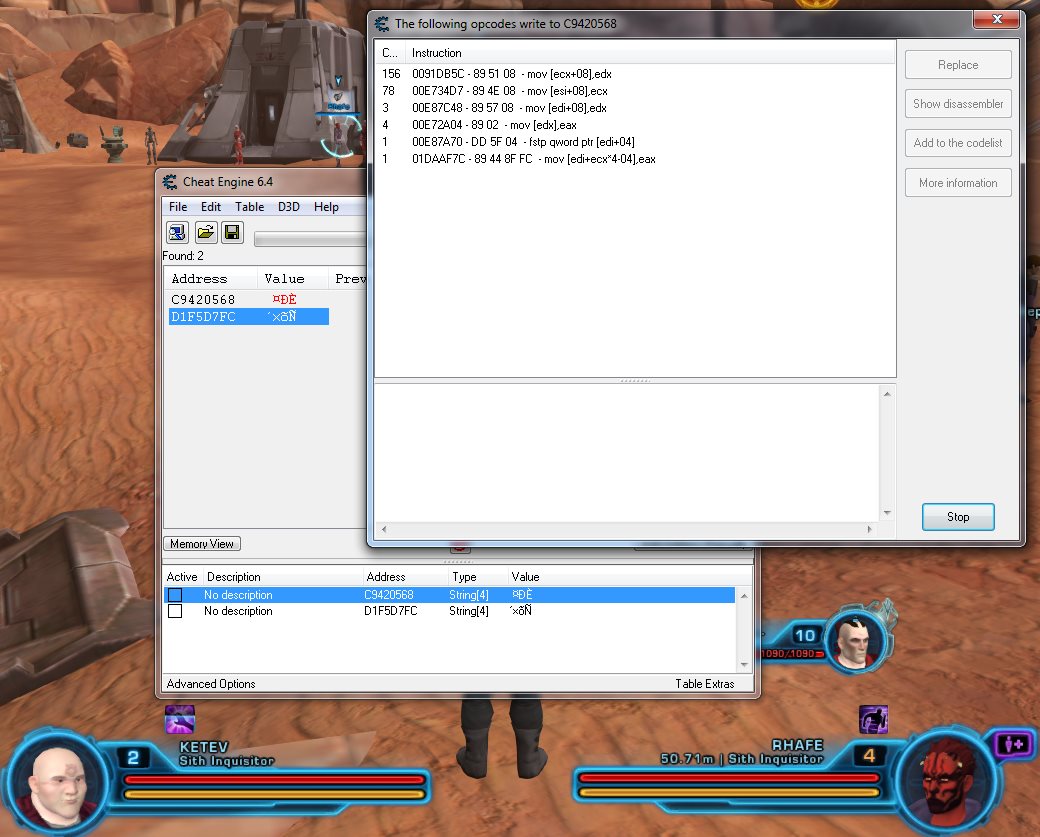The height and width of the screenshot is (837, 1040).
Task: Open the Table menu
Action: [249, 207]
